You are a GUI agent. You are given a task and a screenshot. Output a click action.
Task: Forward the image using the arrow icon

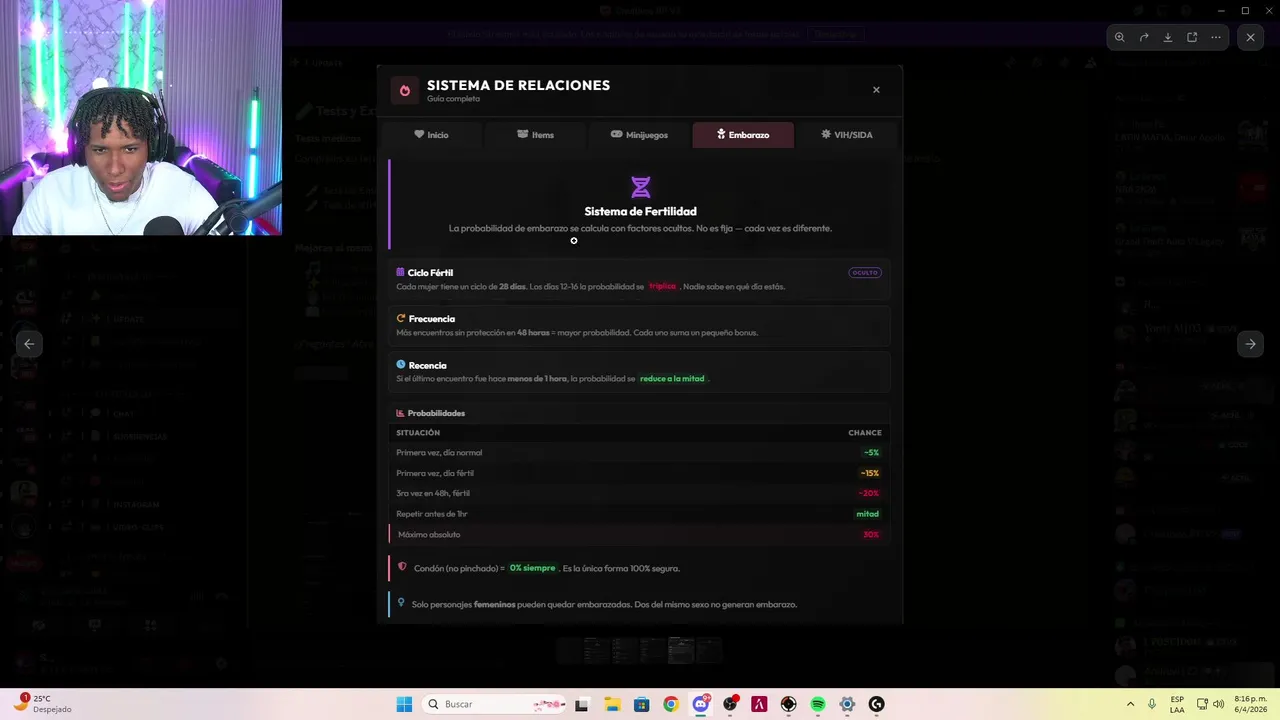coord(1144,37)
